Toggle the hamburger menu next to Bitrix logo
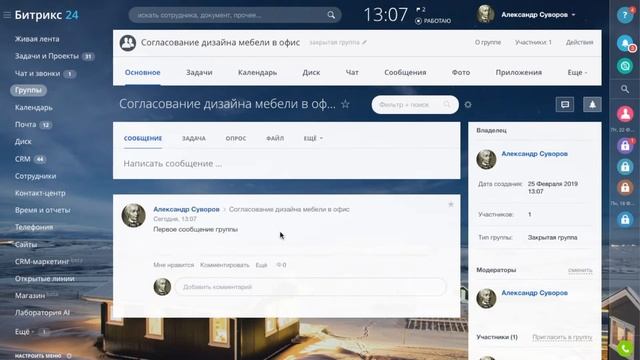Image resolution: width=640 pixels, height=360 pixels. pyautogui.click(x=7, y=15)
